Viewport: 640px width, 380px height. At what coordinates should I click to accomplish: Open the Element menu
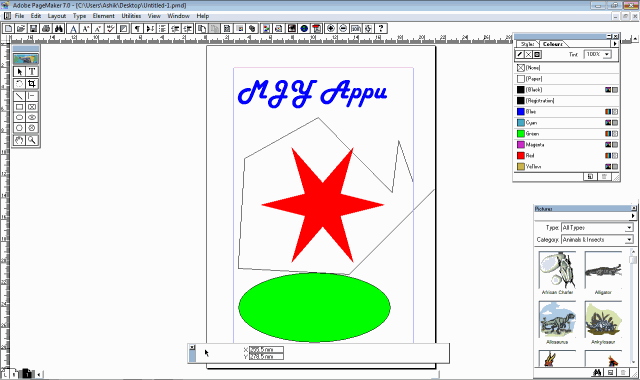click(103, 16)
